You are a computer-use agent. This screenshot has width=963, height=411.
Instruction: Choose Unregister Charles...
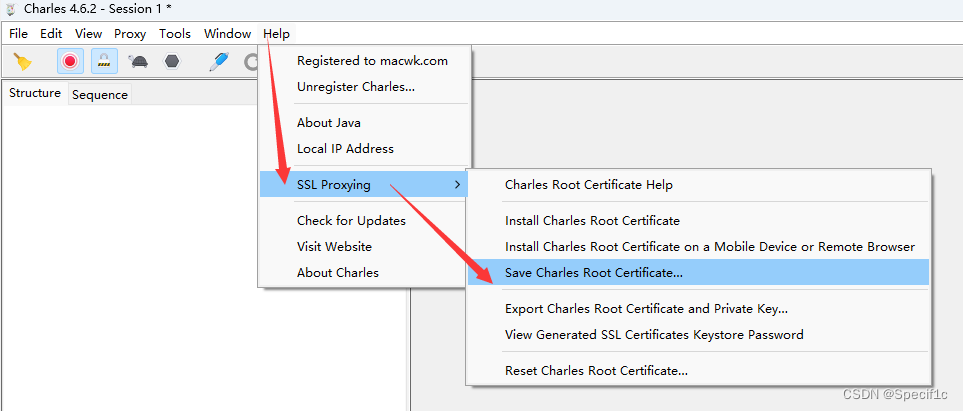coord(365,87)
